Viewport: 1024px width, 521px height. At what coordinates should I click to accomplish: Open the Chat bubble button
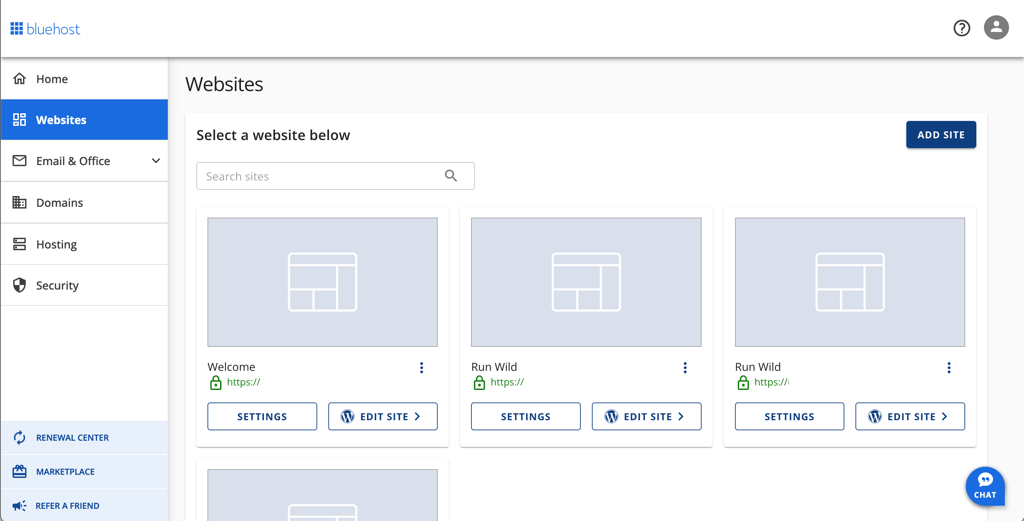pyautogui.click(x=985, y=486)
